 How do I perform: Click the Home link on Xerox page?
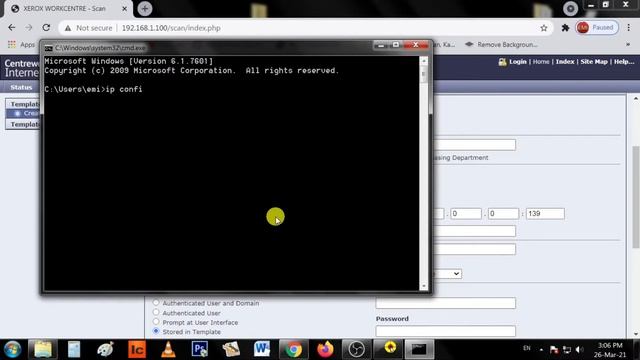[541, 62]
